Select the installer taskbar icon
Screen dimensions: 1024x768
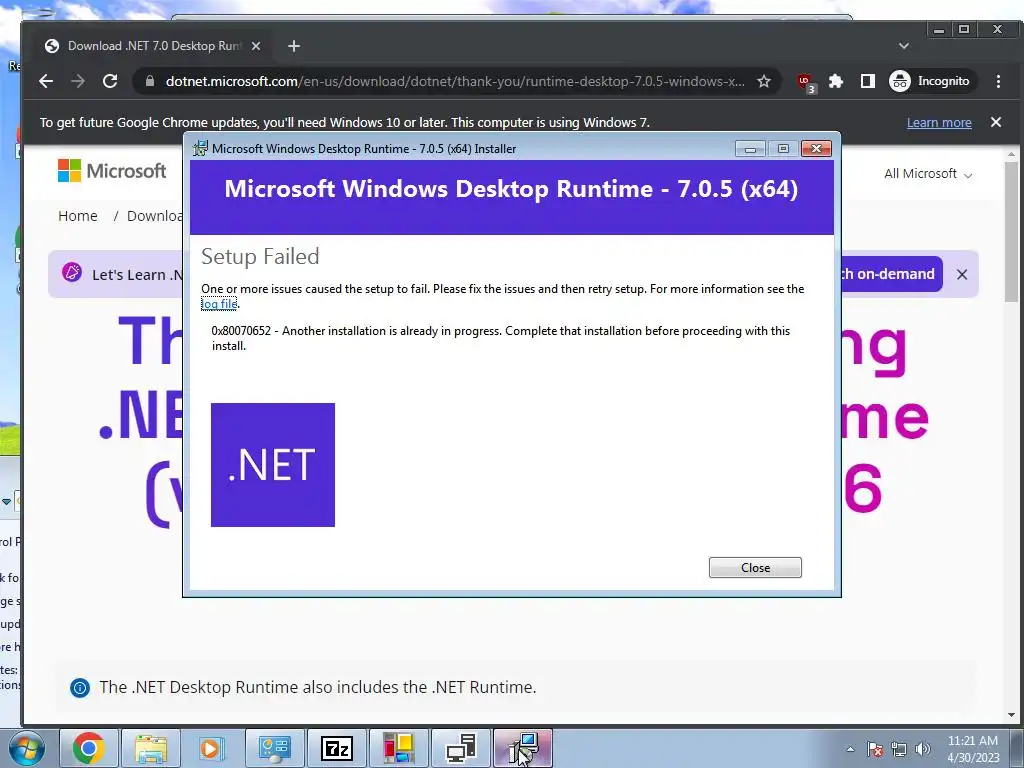pyautogui.click(x=523, y=748)
